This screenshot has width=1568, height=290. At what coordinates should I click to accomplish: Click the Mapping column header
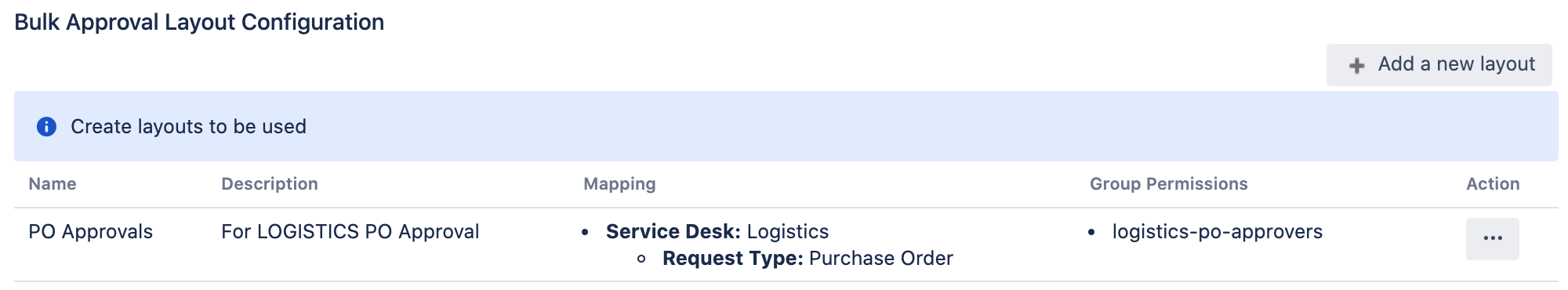619,183
